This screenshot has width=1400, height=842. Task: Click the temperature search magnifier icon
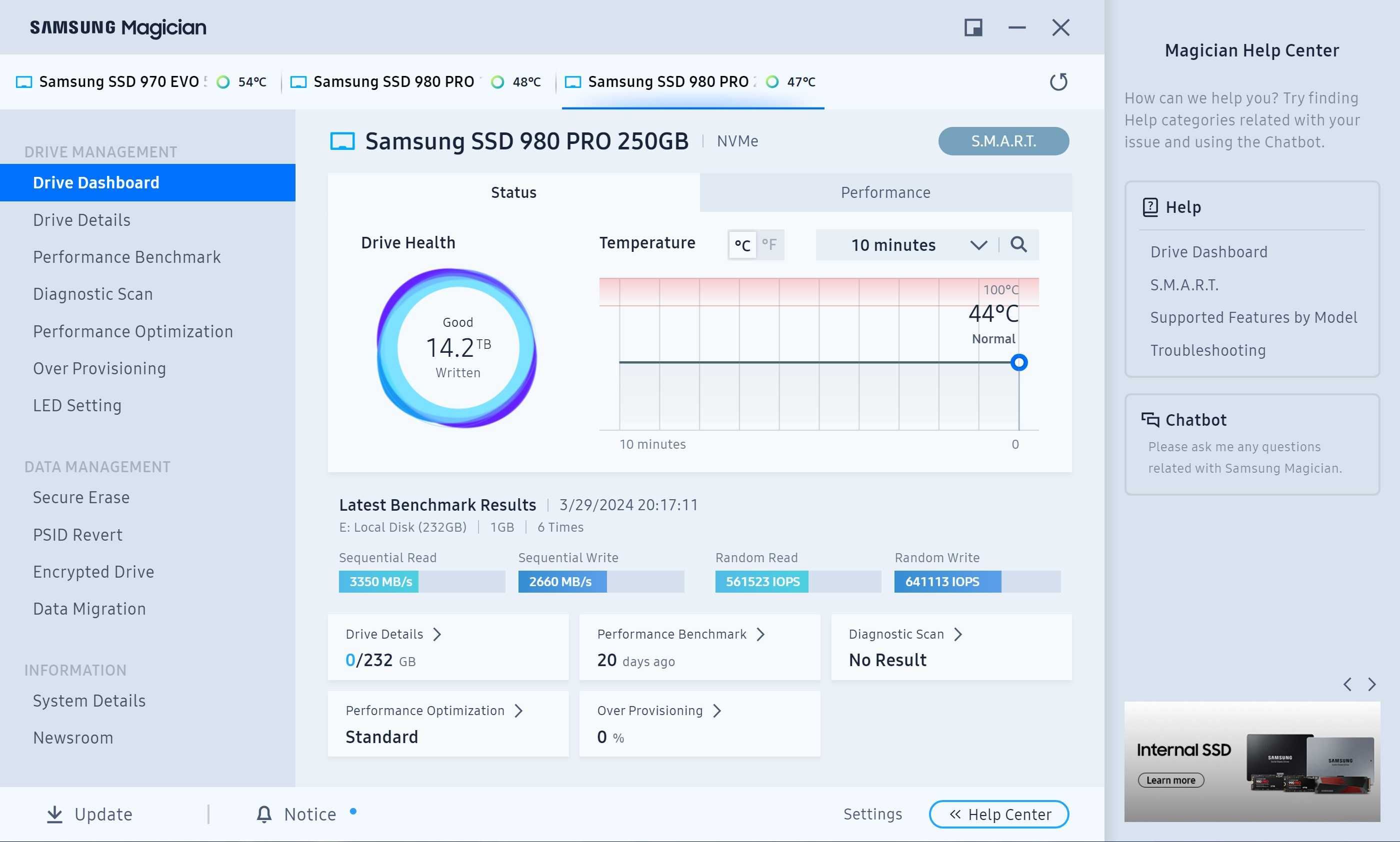coord(1018,244)
